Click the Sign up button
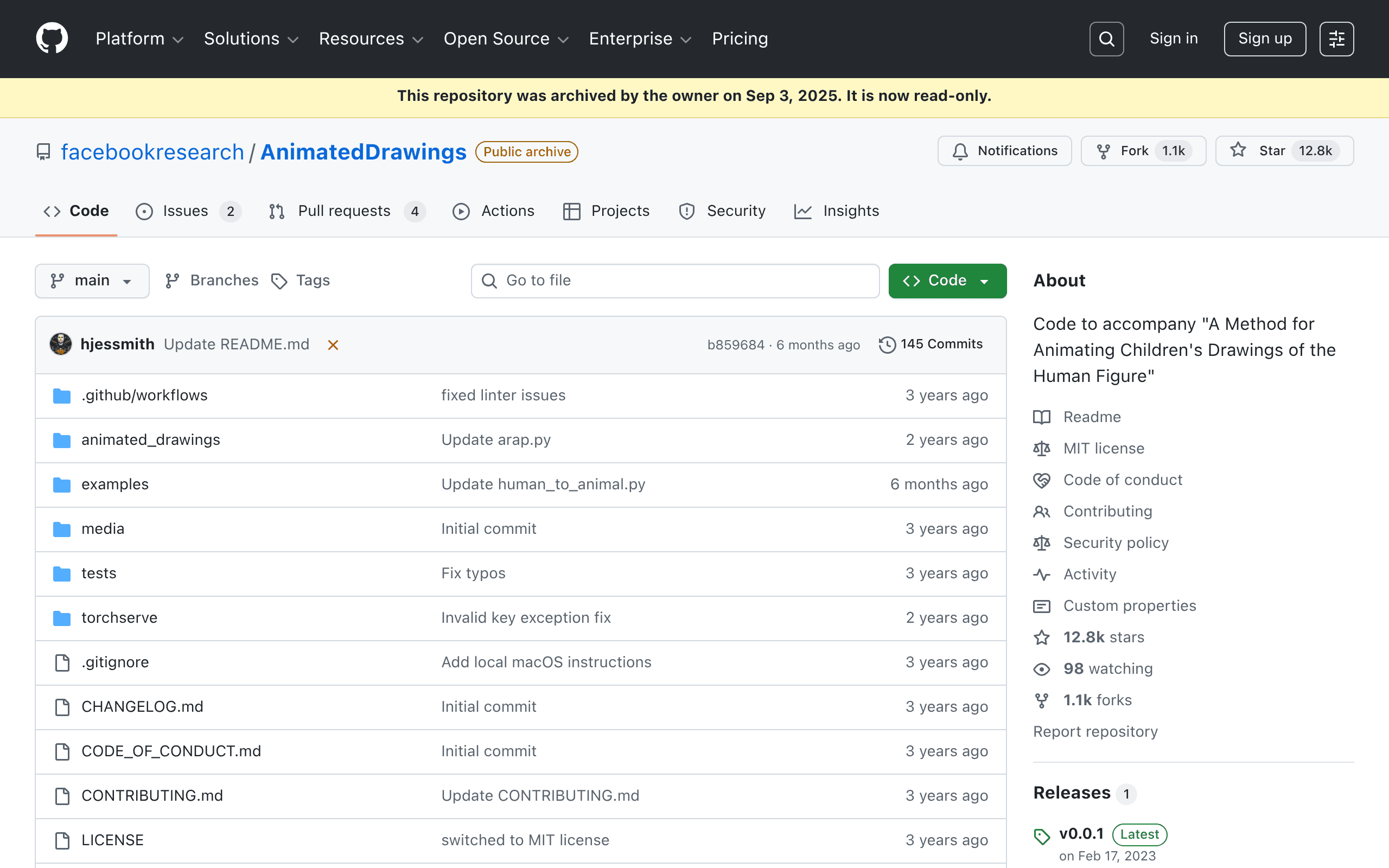This screenshot has height=868, width=1389. click(x=1264, y=39)
